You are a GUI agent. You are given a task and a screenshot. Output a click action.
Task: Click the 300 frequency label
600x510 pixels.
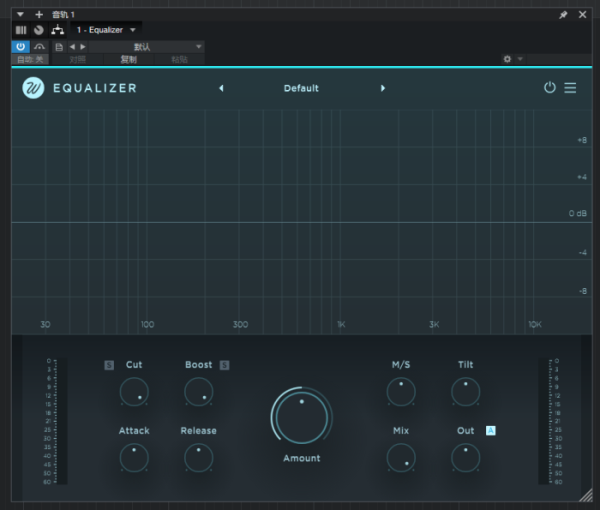click(x=240, y=324)
